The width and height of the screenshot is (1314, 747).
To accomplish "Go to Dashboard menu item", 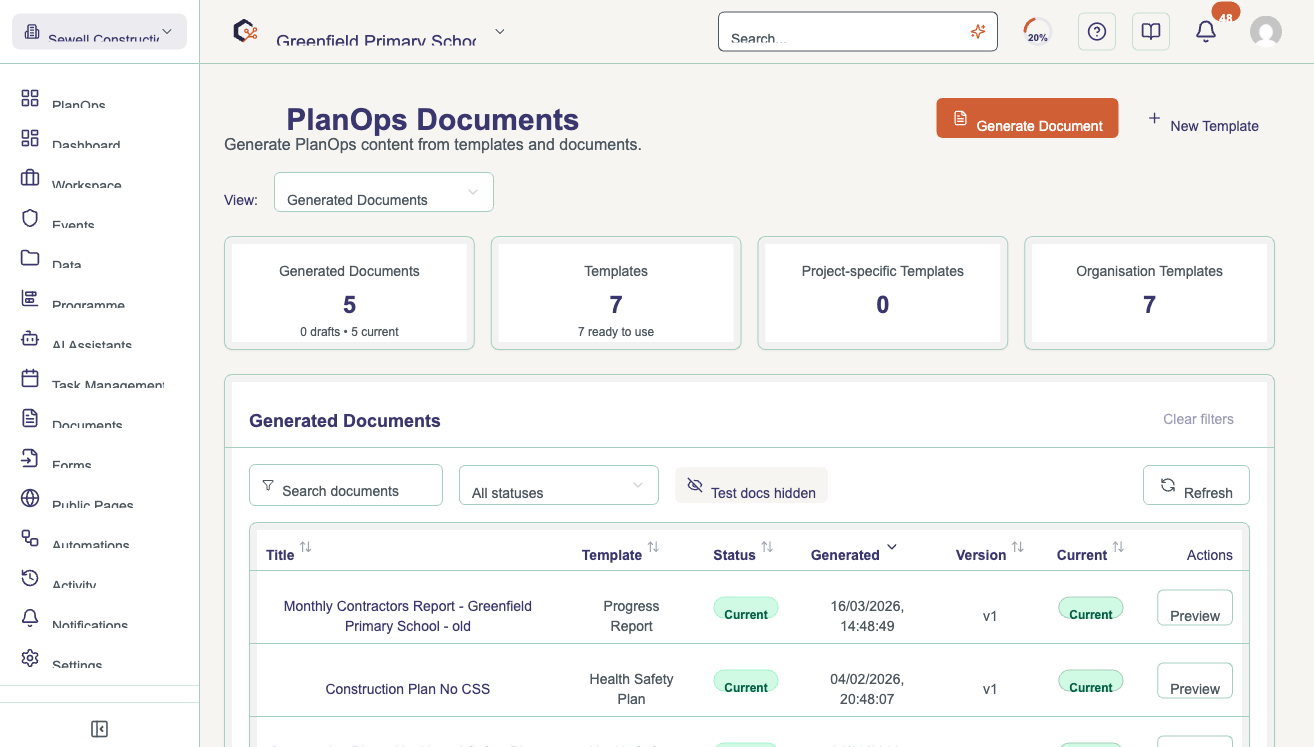I will [86, 142].
